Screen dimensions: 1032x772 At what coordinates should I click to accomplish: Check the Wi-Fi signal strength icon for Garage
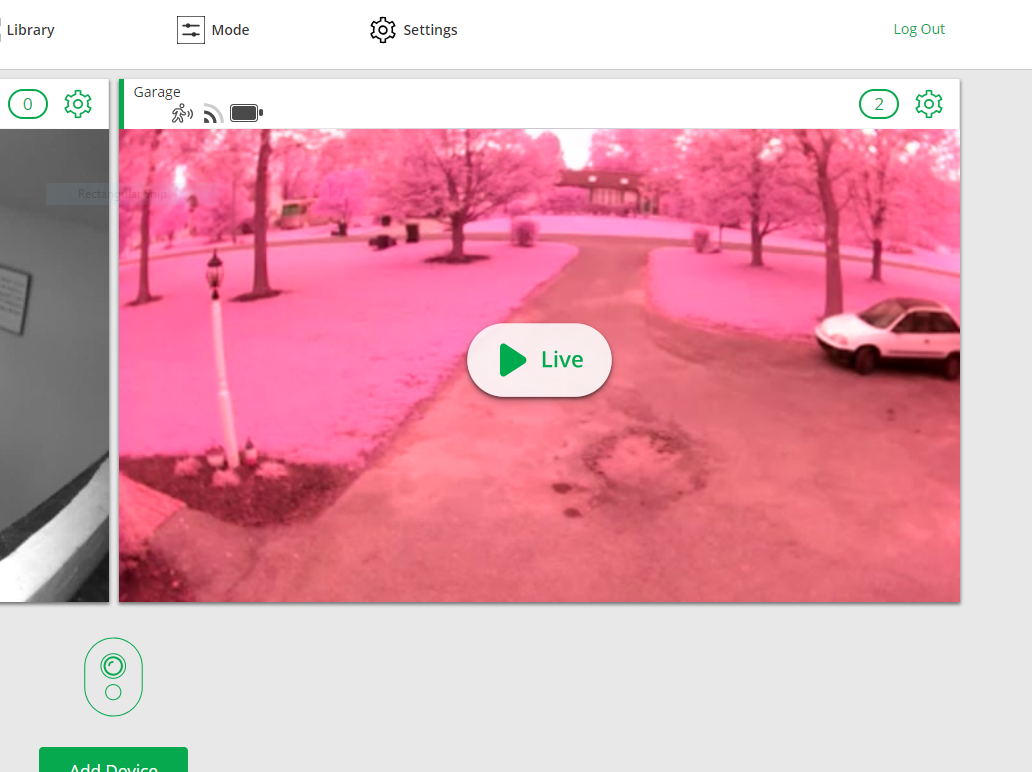tap(212, 113)
